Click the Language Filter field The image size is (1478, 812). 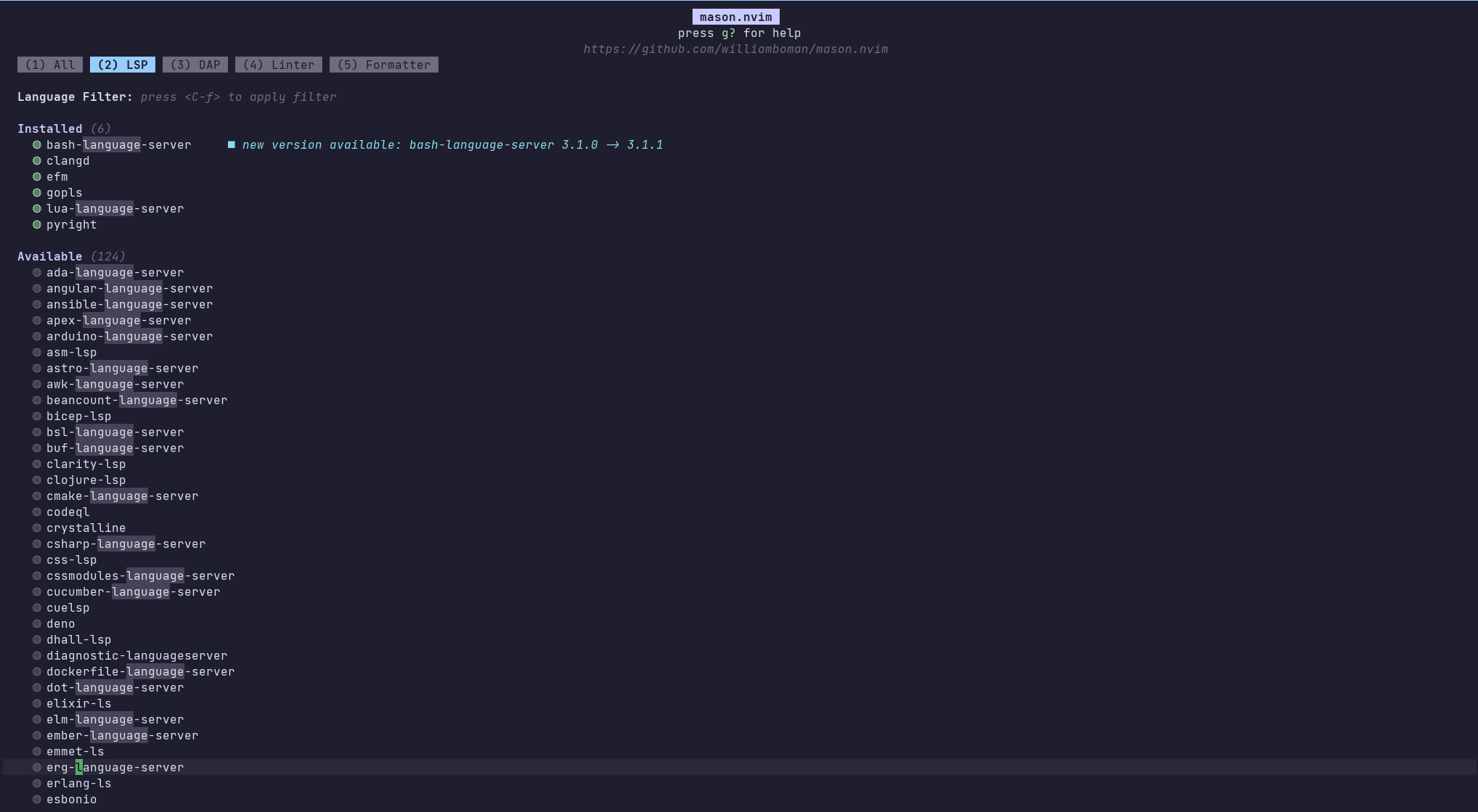point(74,97)
